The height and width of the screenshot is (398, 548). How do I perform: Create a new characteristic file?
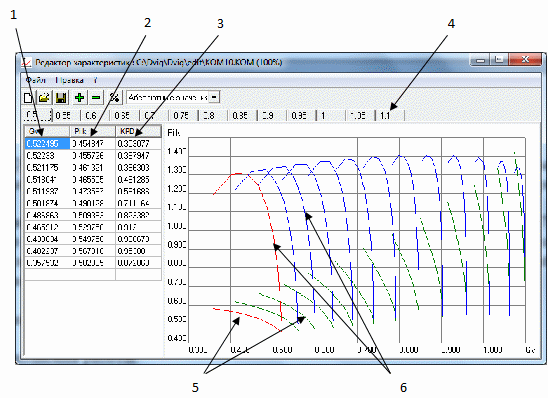[x=28, y=97]
